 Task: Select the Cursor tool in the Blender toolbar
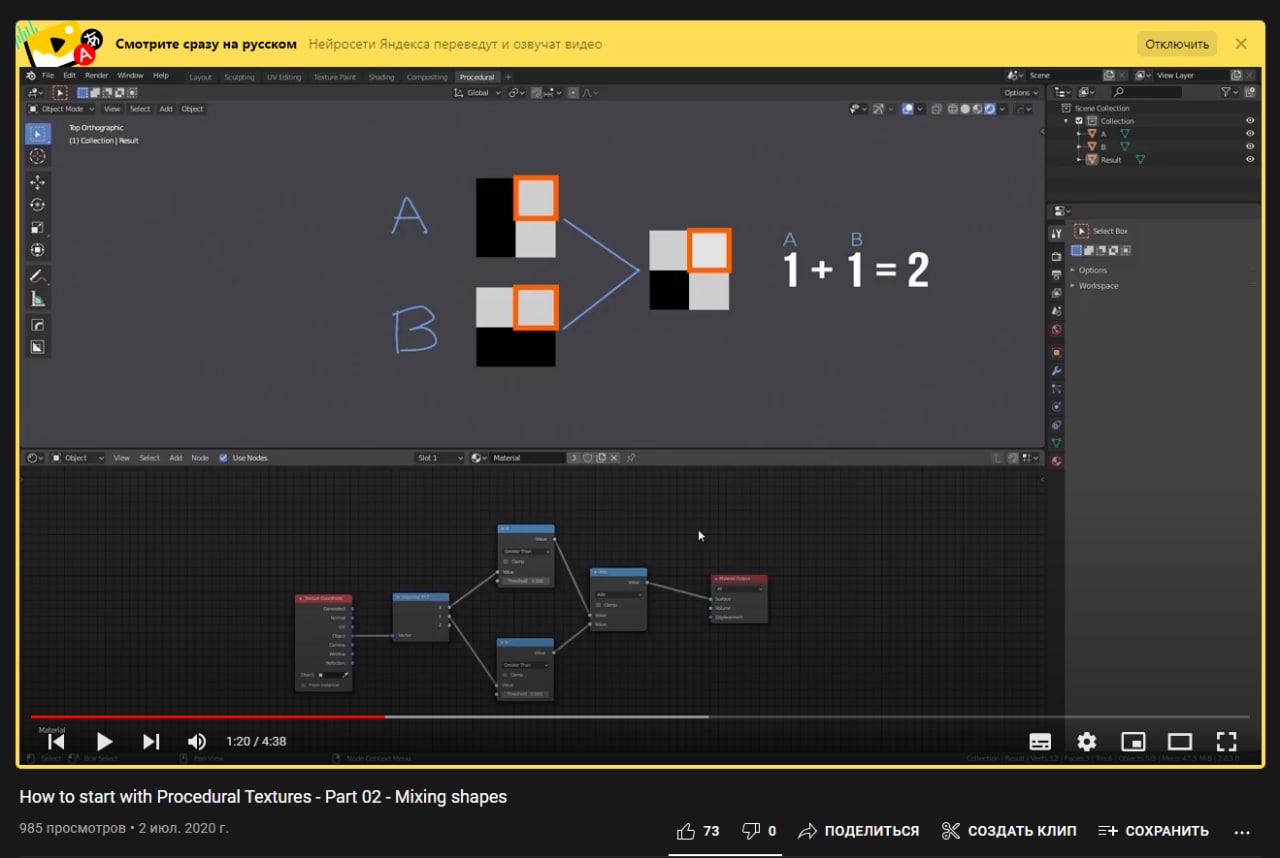pyautogui.click(x=37, y=157)
